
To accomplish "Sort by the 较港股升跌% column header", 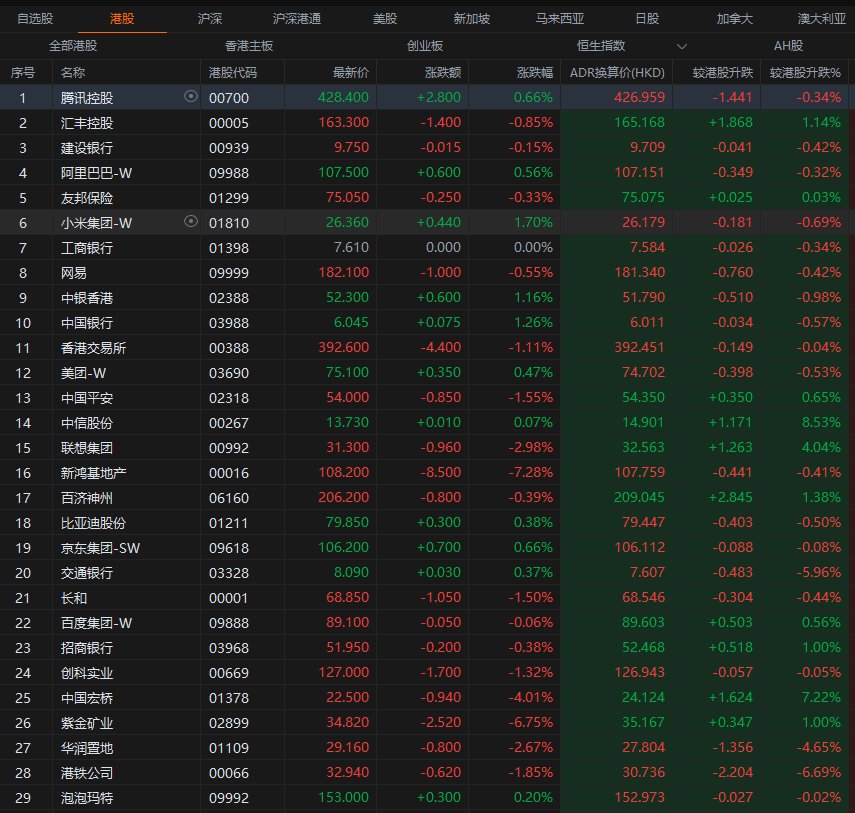I will click(x=805, y=73).
